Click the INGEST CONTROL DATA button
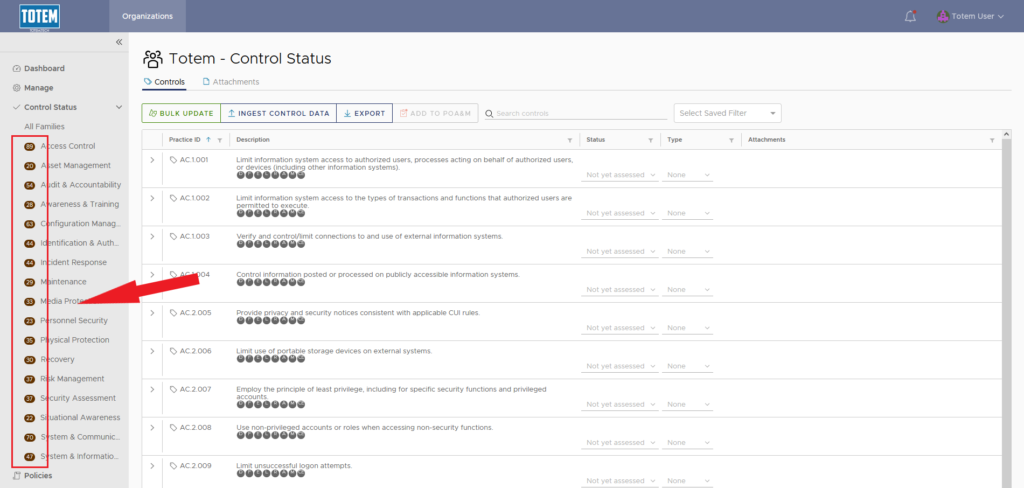Screen dimensions: 1024x488 point(278,113)
